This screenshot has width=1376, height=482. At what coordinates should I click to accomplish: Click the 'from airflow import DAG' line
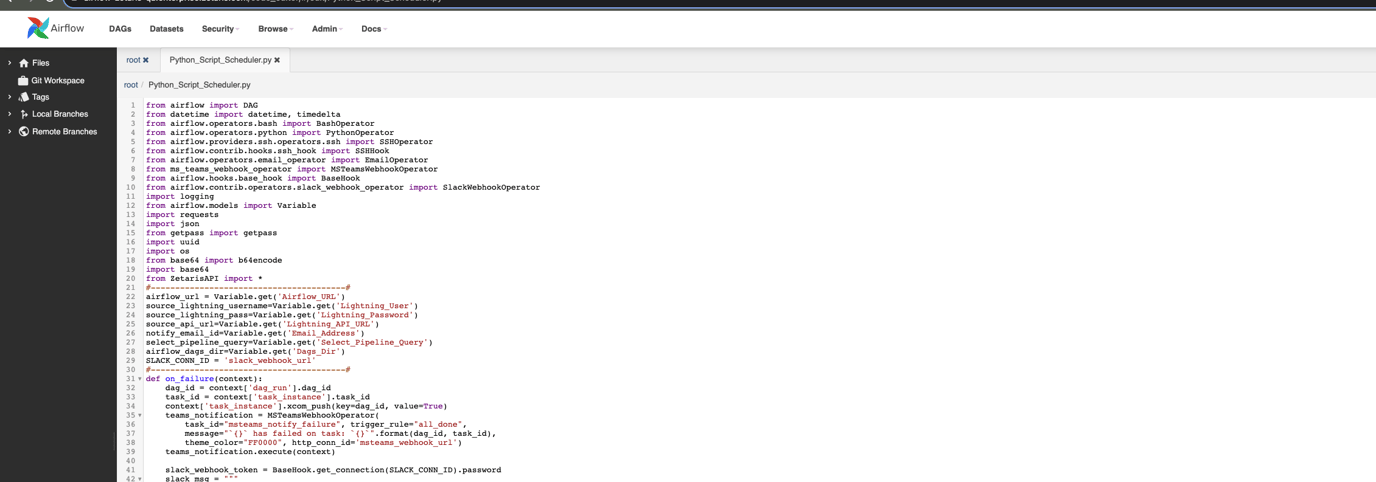[x=201, y=105]
